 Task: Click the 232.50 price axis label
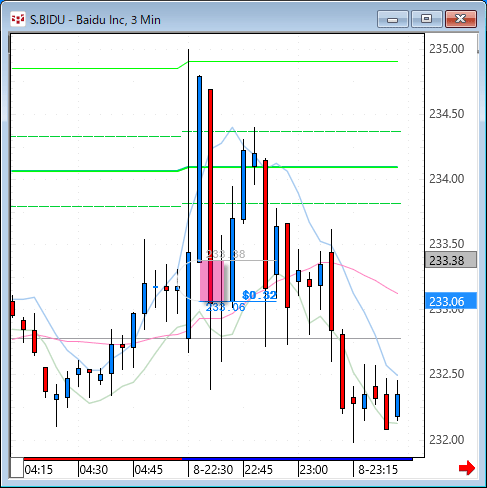click(446, 374)
